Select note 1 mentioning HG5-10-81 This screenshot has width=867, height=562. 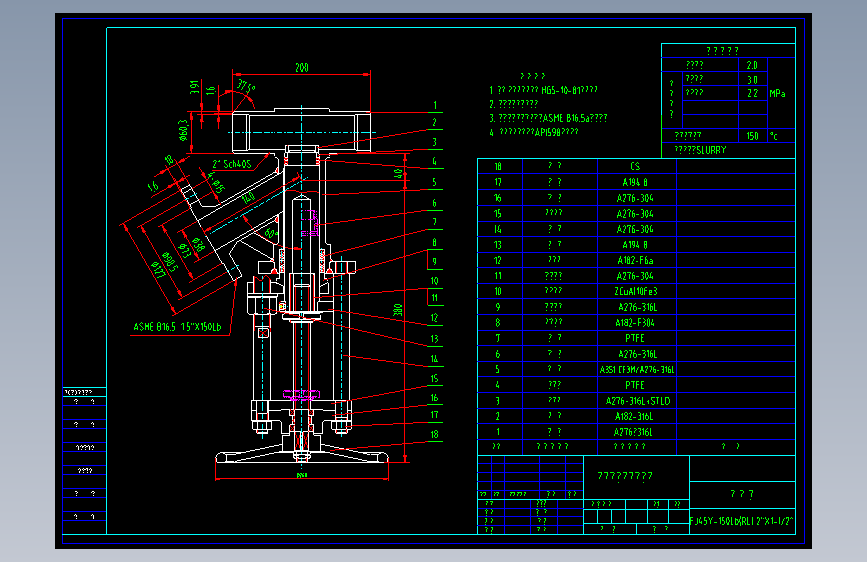coord(543,90)
